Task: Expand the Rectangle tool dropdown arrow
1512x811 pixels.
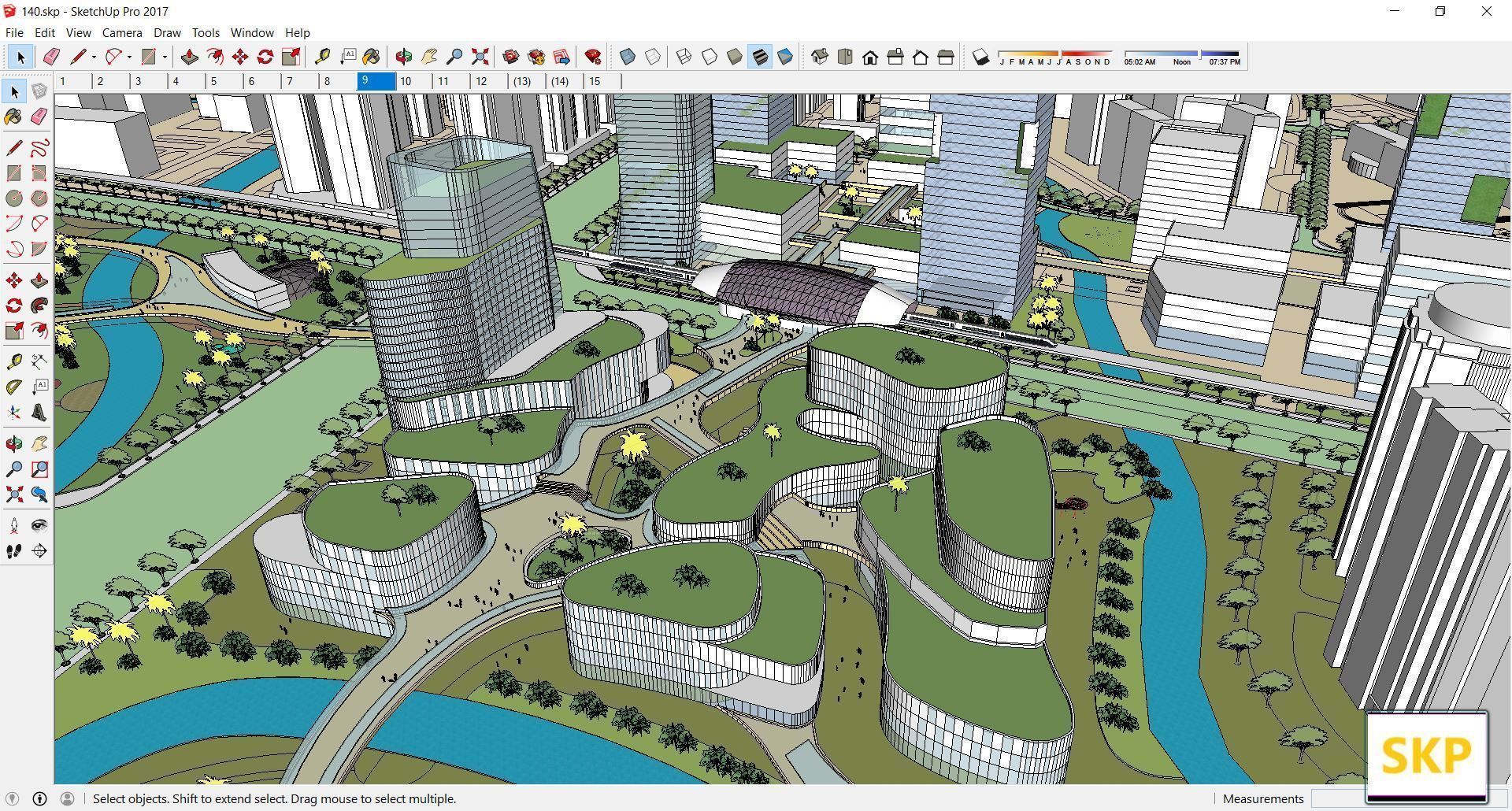Action: coord(165,57)
